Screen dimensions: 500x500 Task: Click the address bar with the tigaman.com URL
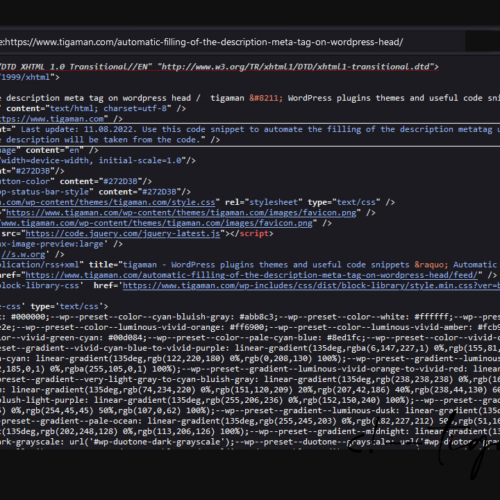pyautogui.click(x=232, y=42)
